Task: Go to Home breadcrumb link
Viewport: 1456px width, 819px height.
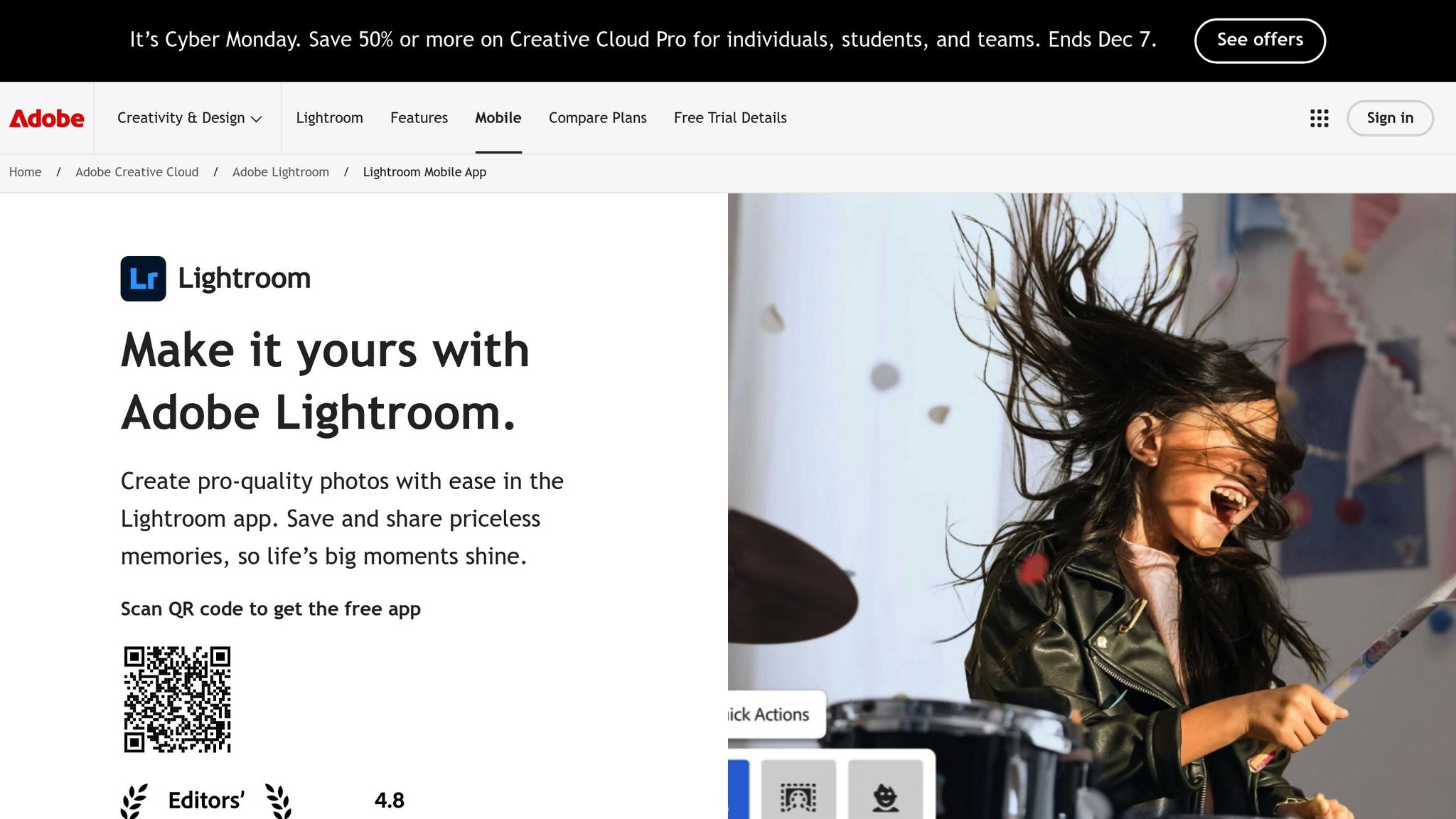Action: 25,172
